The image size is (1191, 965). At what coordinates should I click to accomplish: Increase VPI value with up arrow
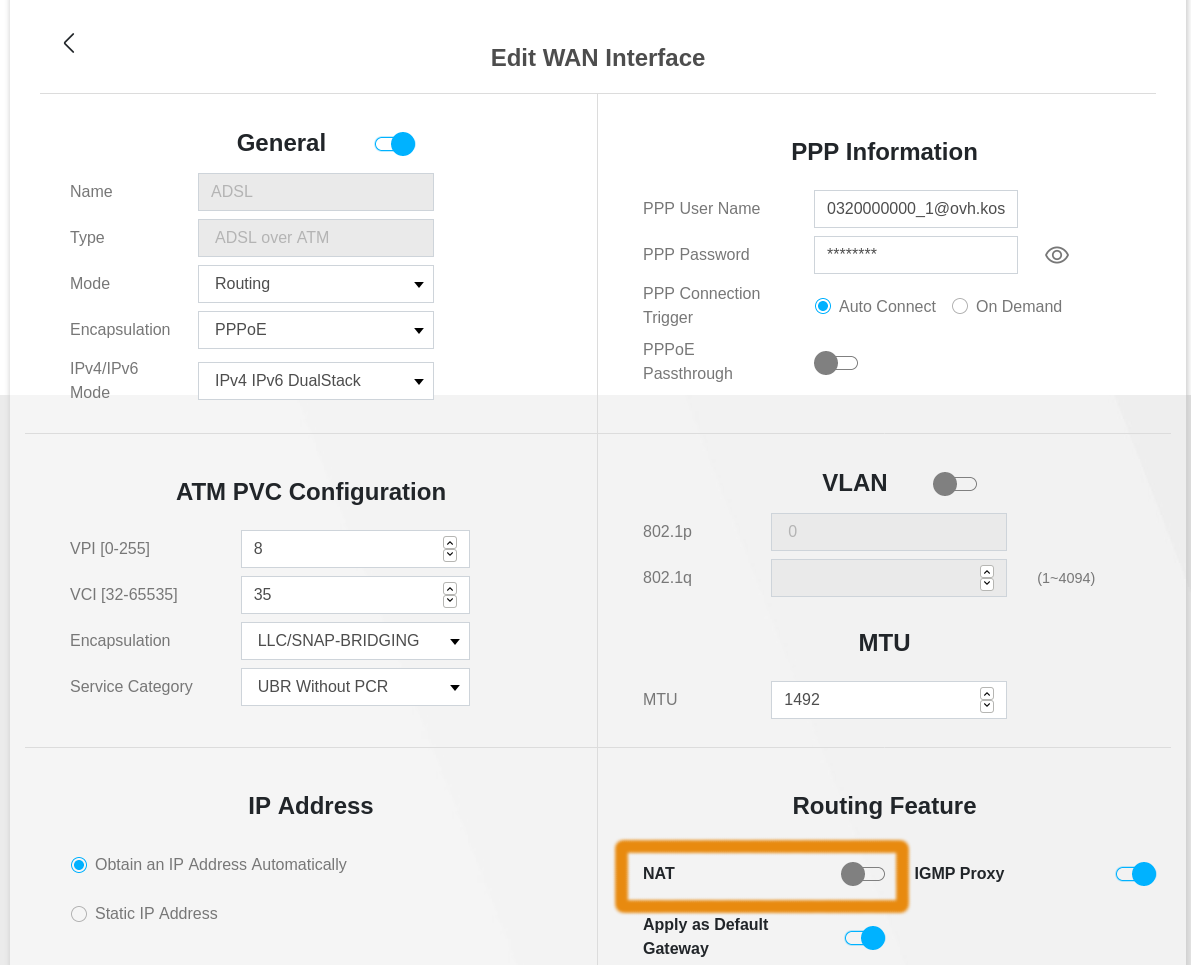tap(450, 542)
